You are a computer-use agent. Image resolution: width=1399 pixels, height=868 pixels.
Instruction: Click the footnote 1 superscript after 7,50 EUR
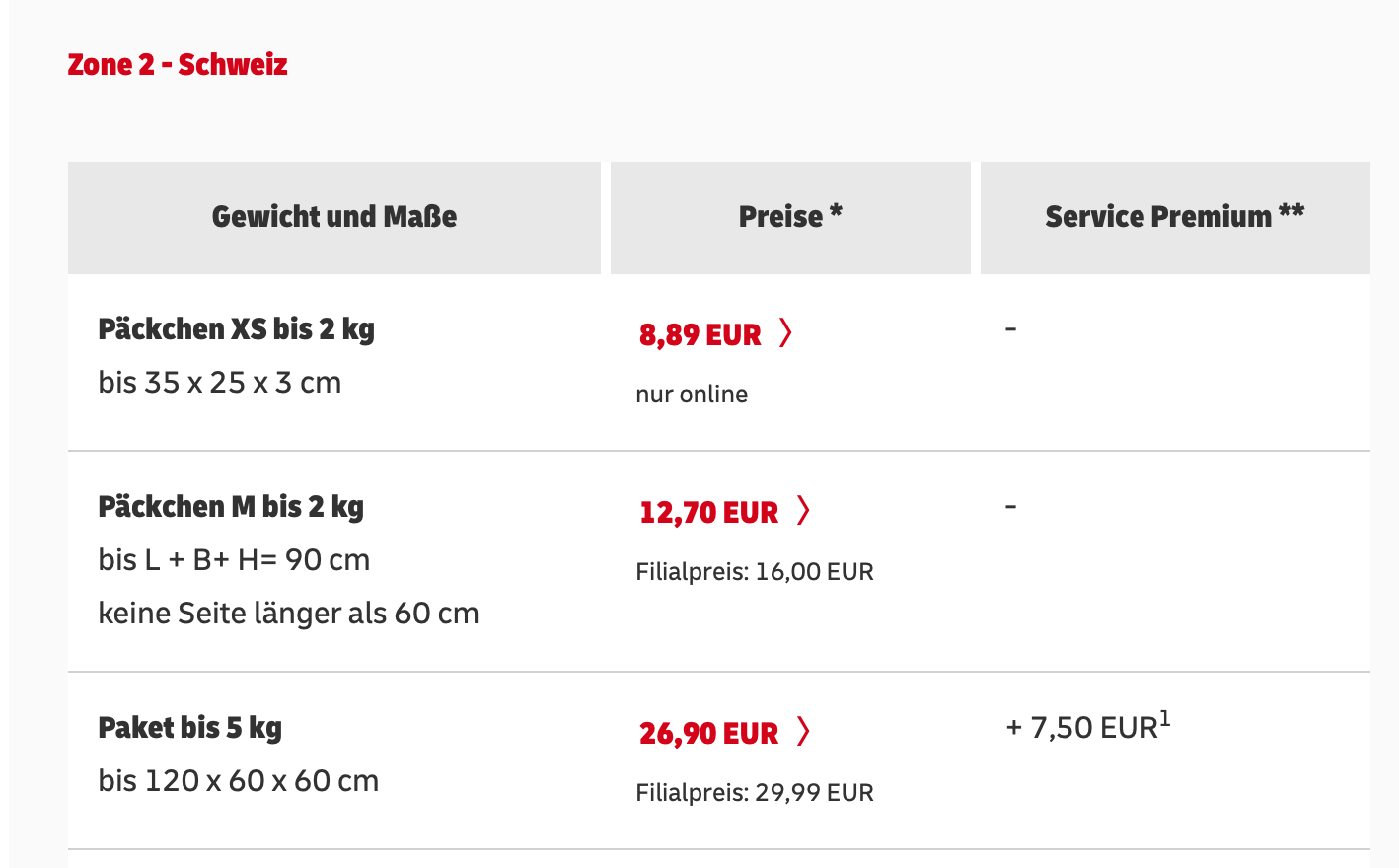tap(1165, 719)
